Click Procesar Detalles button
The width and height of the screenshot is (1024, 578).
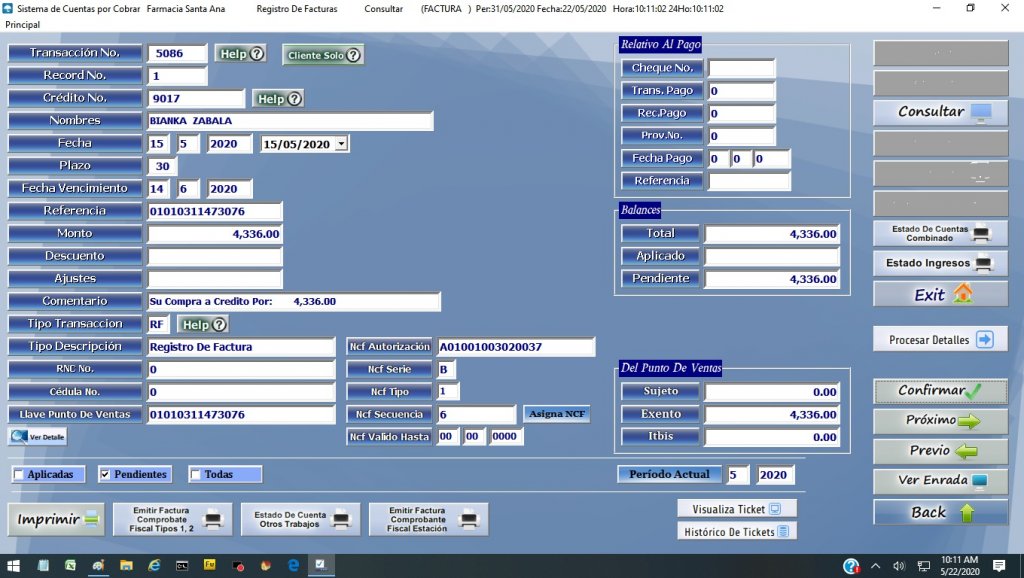point(940,340)
